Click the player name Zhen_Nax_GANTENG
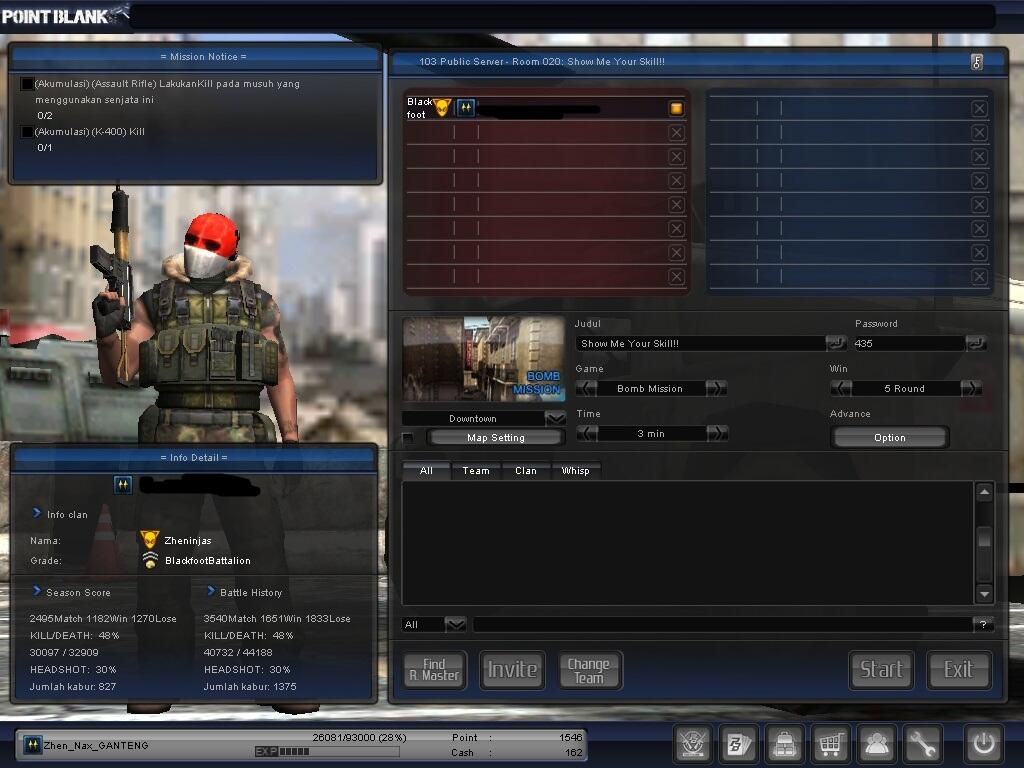Viewport: 1024px width, 768px height. click(96, 745)
